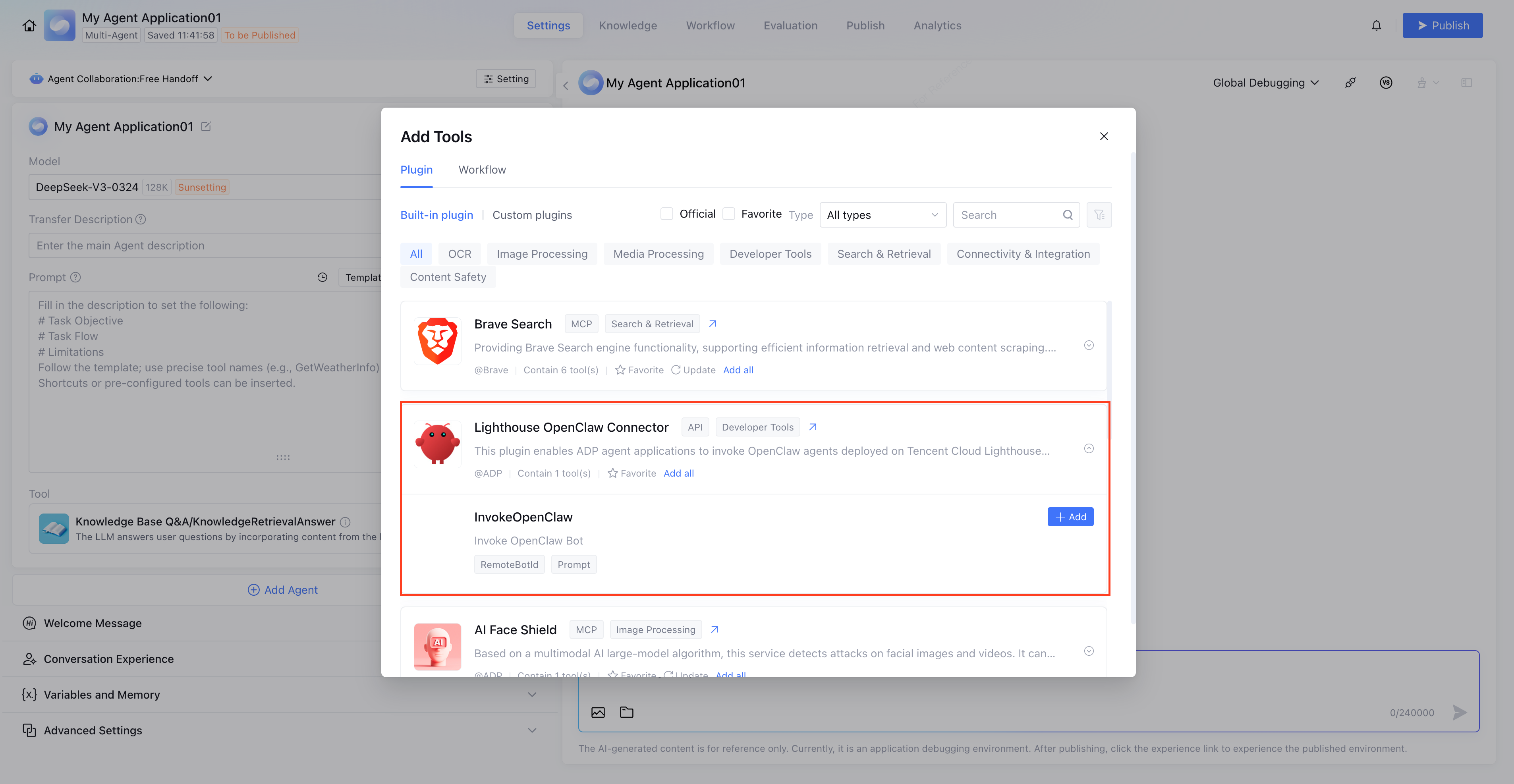Expand the Global Debugging dropdown

(x=1265, y=83)
